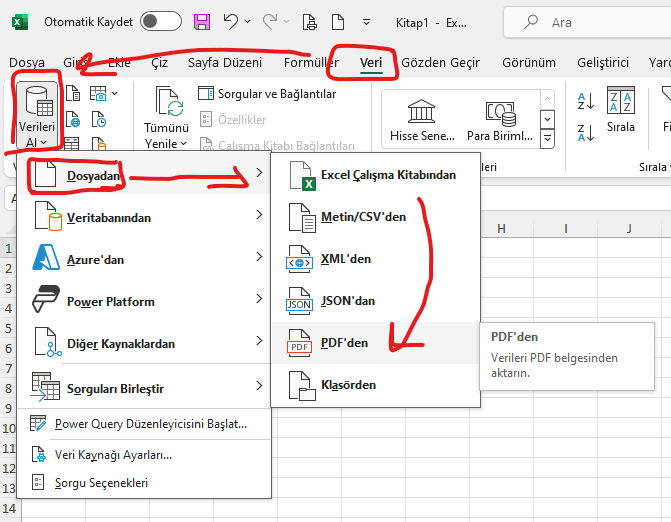
Task: Click into the Ara search box
Action: [x=587, y=22]
